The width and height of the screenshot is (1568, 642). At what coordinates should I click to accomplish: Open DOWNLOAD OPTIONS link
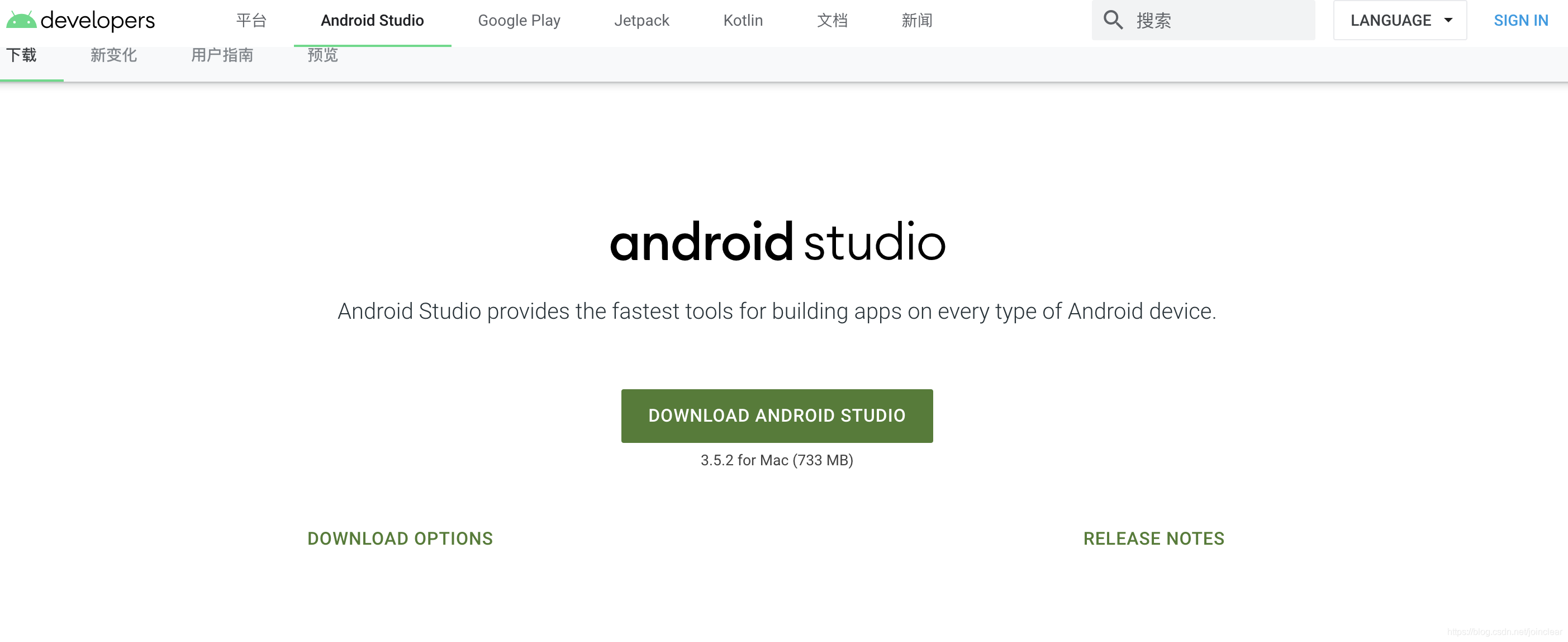pos(400,539)
